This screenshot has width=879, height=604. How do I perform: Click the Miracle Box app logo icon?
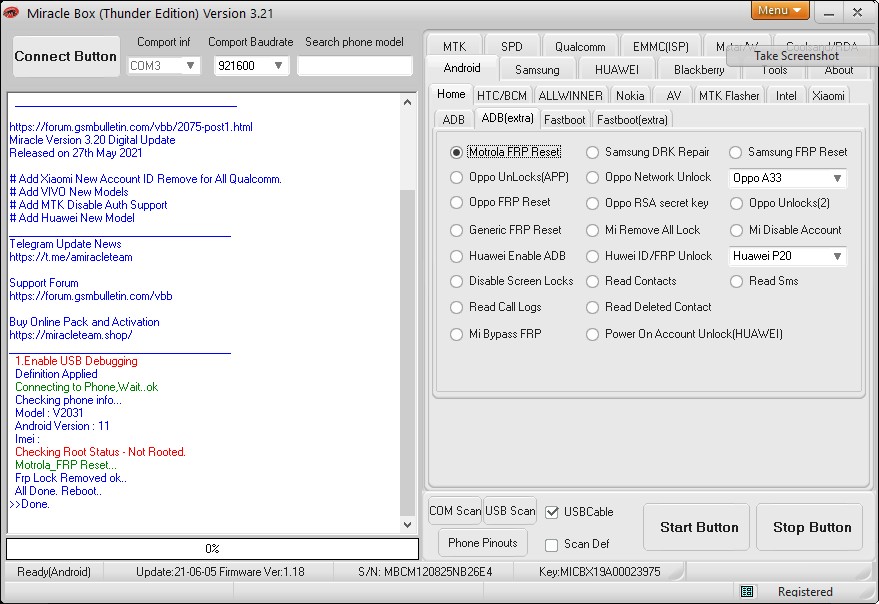pyautogui.click(x=10, y=12)
